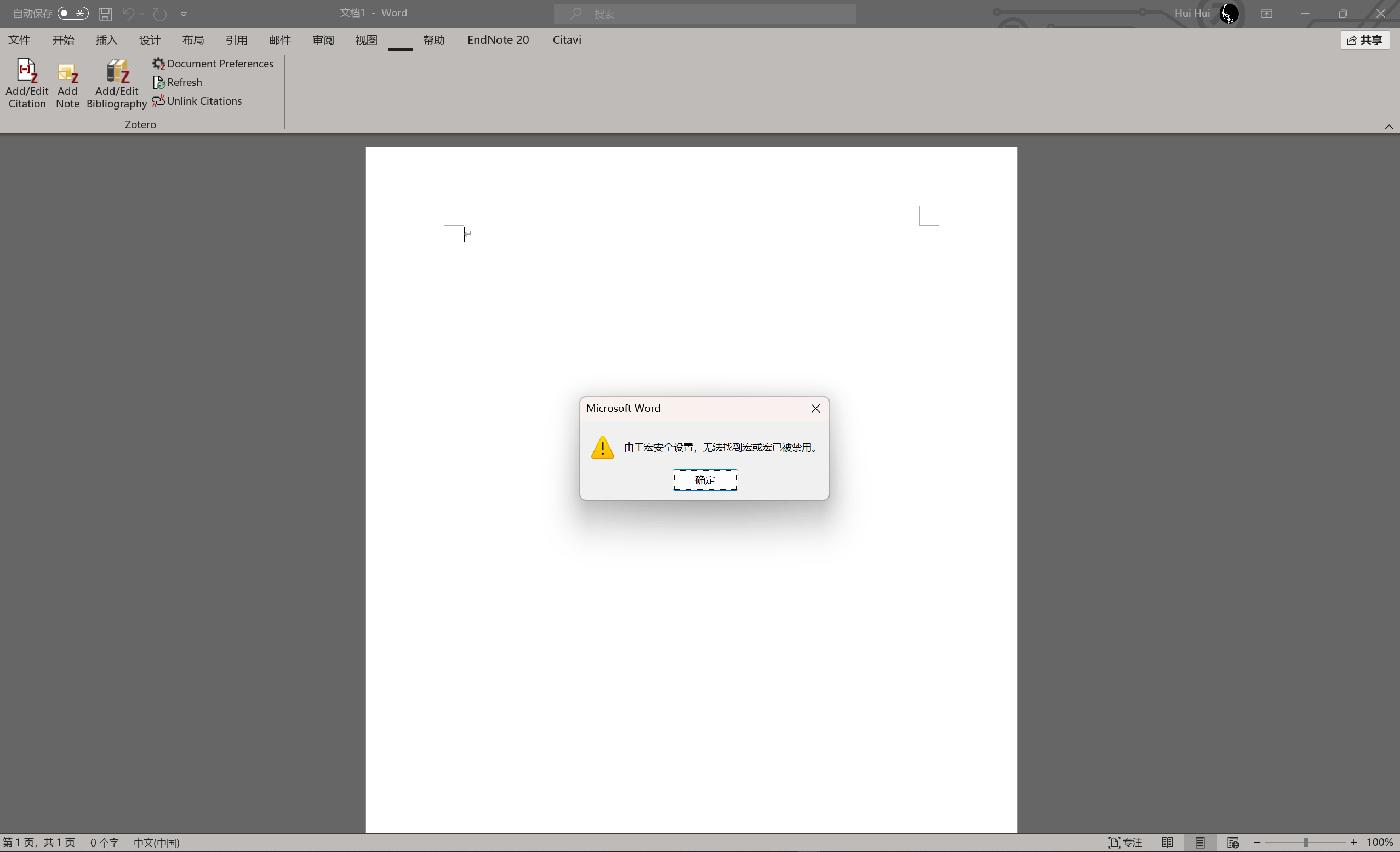The height and width of the screenshot is (852, 1400).
Task: Open Add/Edit Bibliography tool
Action: pos(117,72)
